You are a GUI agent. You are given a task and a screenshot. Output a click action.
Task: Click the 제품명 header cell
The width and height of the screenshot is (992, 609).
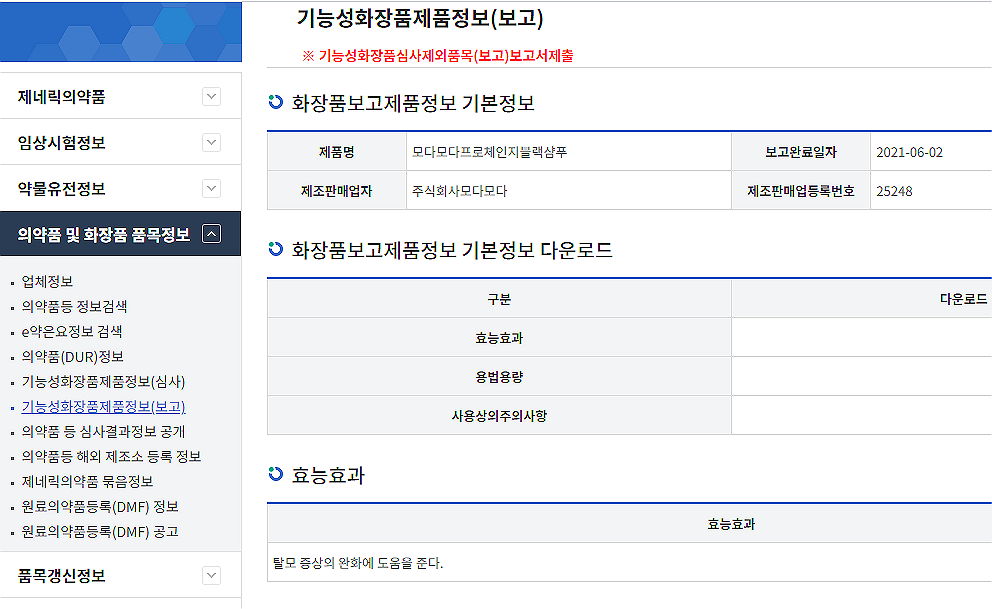click(x=337, y=152)
